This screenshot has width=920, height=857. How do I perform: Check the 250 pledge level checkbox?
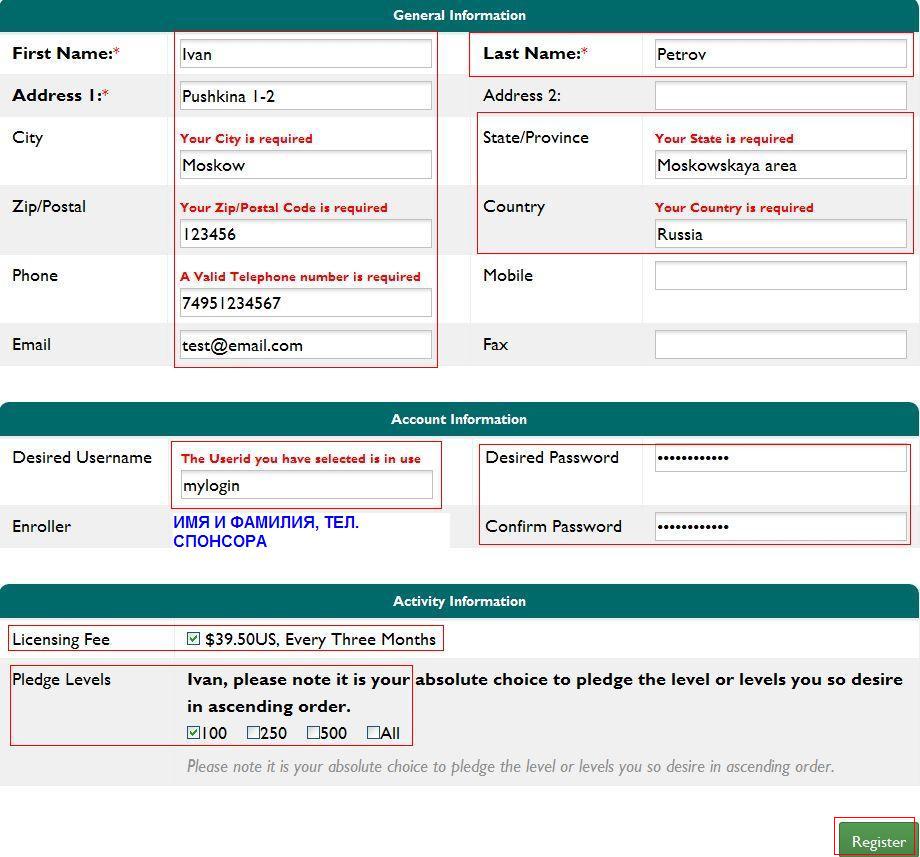tap(253, 732)
